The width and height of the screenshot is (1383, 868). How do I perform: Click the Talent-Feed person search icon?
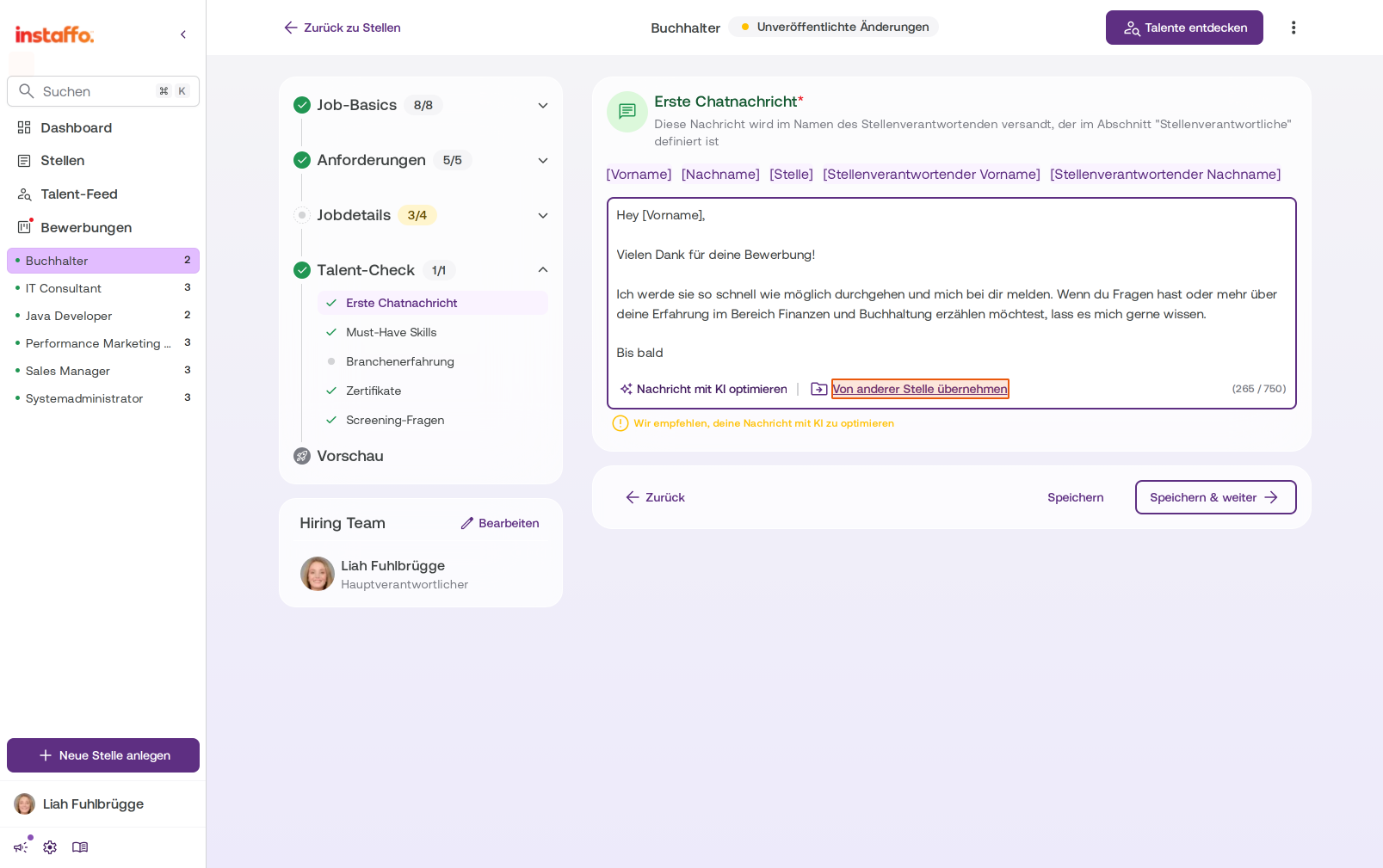tap(24, 194)
